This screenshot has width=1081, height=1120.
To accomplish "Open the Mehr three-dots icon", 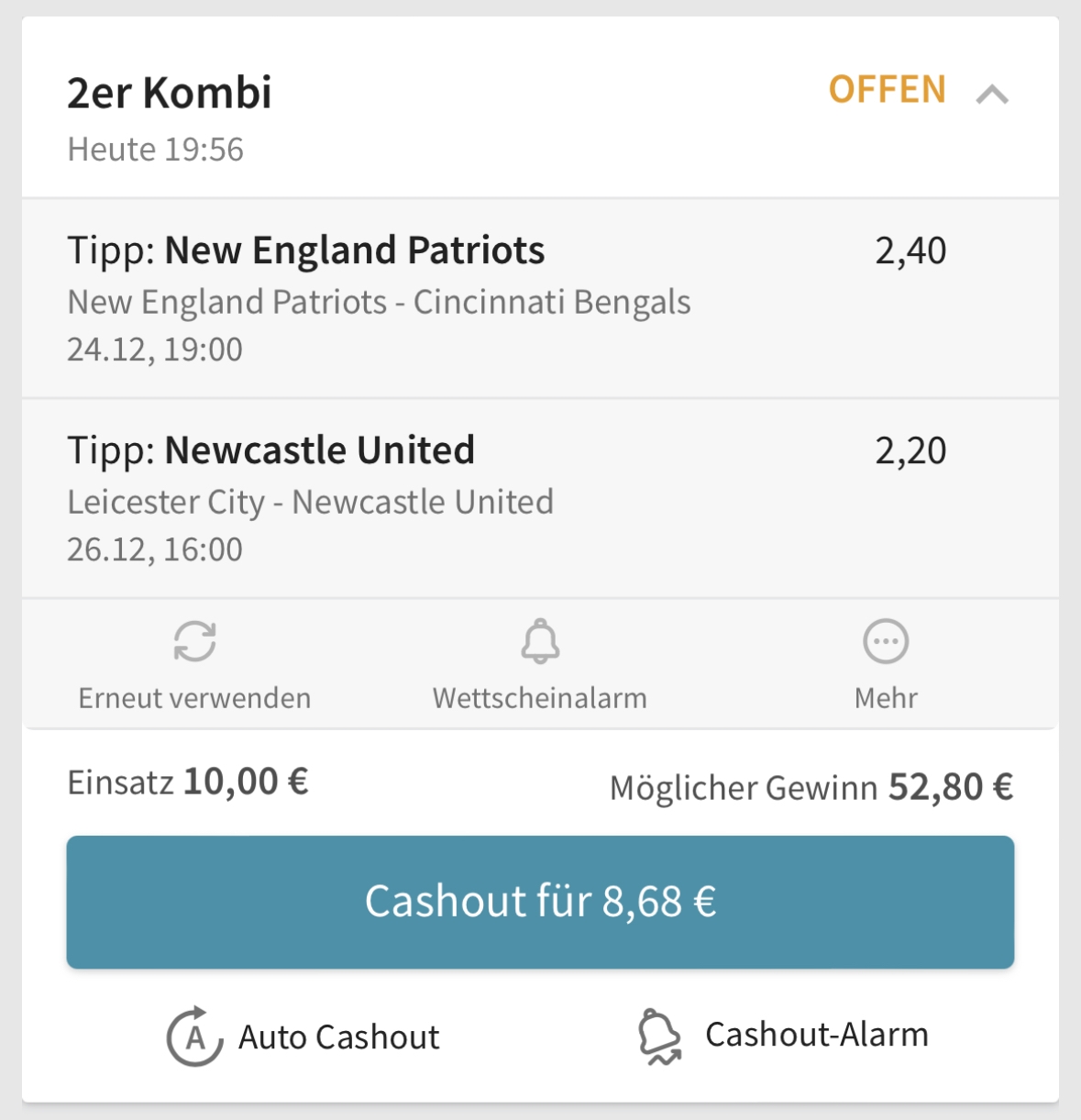I will (886, 641).
